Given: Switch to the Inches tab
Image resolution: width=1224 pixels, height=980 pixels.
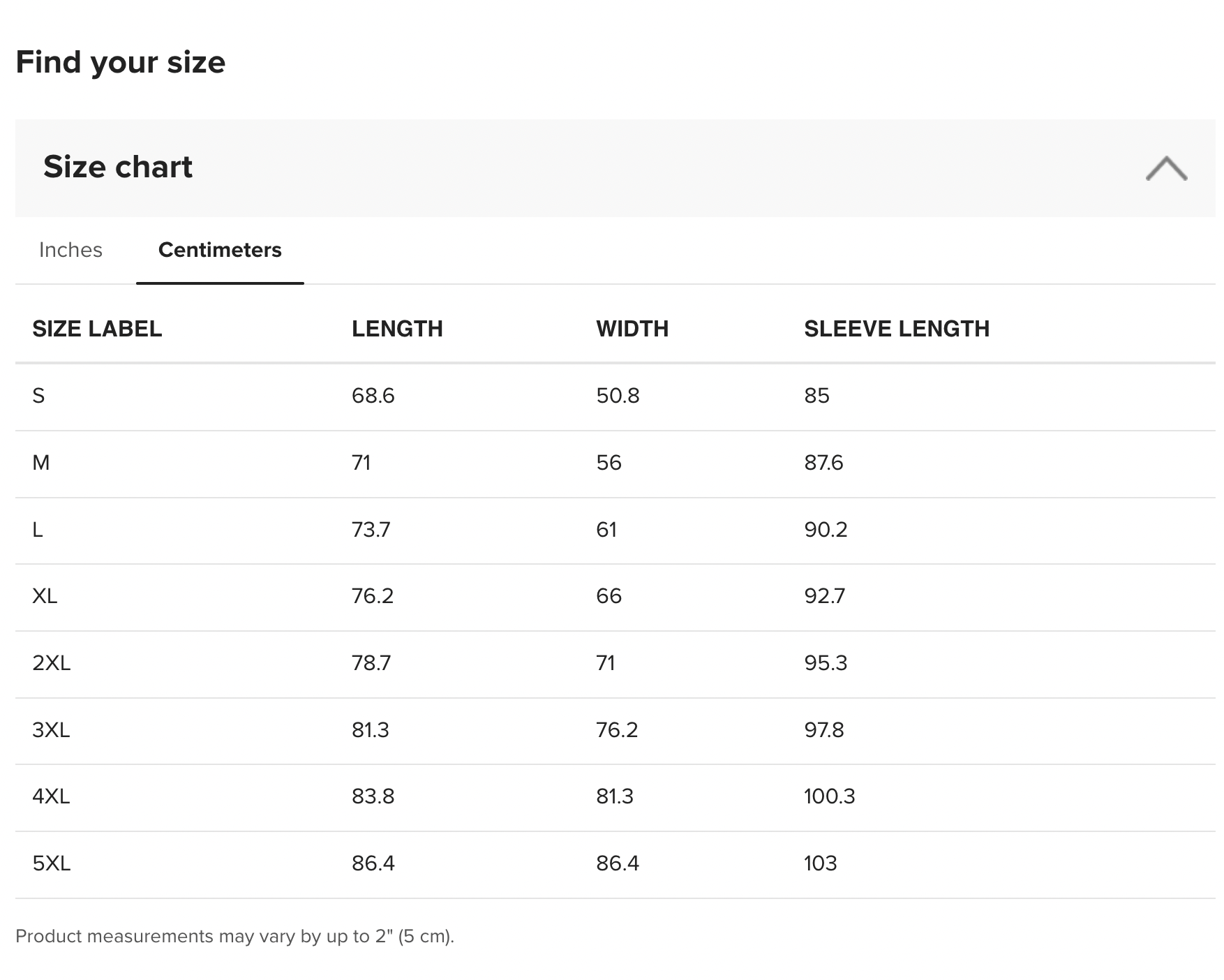Looking at the screenshot, I should tap(70, 250).
